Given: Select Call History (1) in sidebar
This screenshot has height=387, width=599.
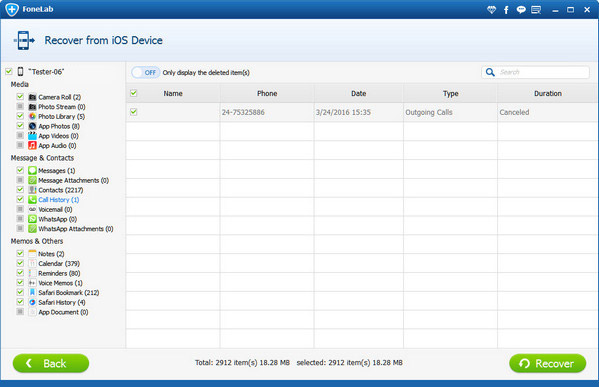Looking at the screenshot, I should [58, 199].
